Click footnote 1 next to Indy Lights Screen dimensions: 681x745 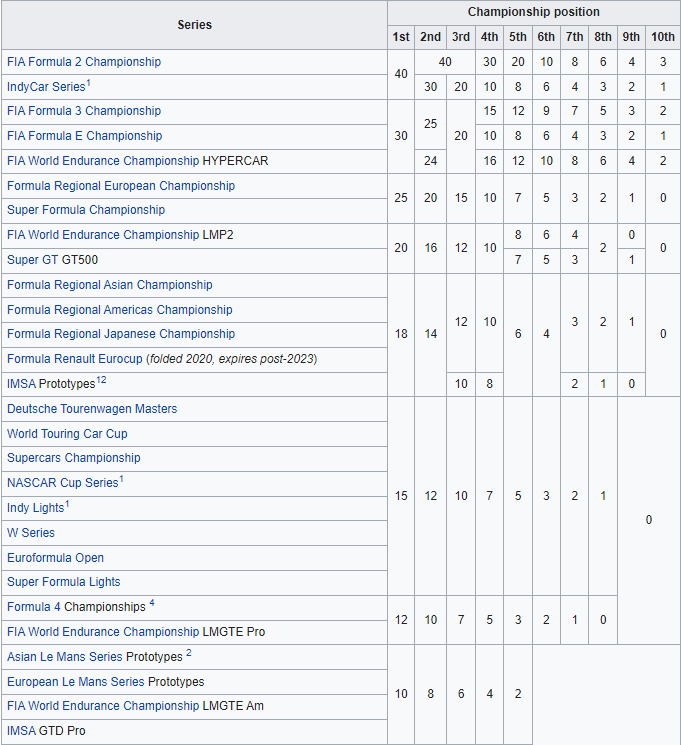click(67, 504)
